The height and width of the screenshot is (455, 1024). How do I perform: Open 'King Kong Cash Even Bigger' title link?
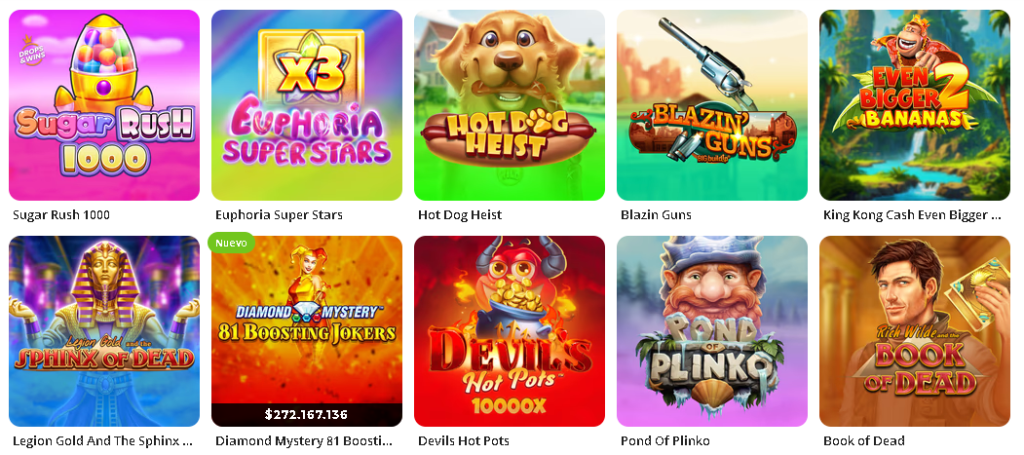tap(912, 215)
